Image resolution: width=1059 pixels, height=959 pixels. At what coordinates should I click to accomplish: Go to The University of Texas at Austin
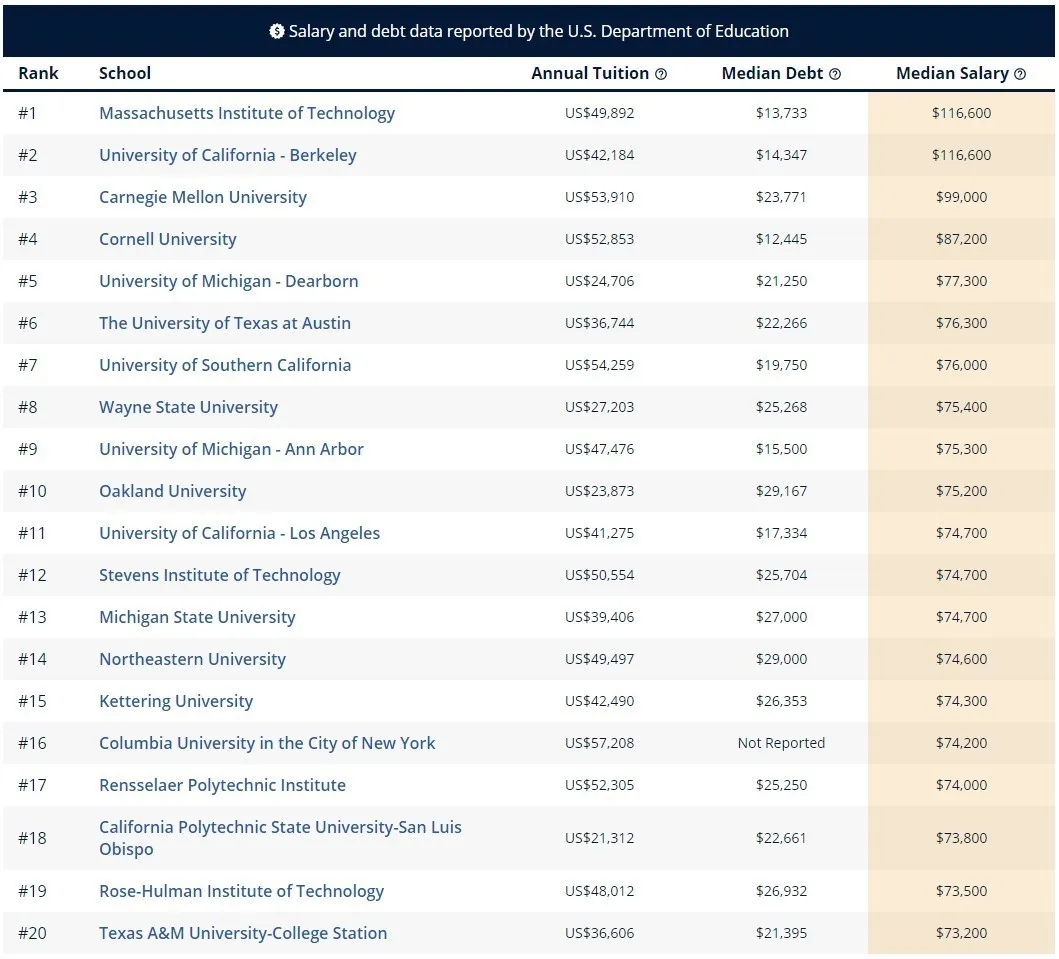(x=224, y=323)
